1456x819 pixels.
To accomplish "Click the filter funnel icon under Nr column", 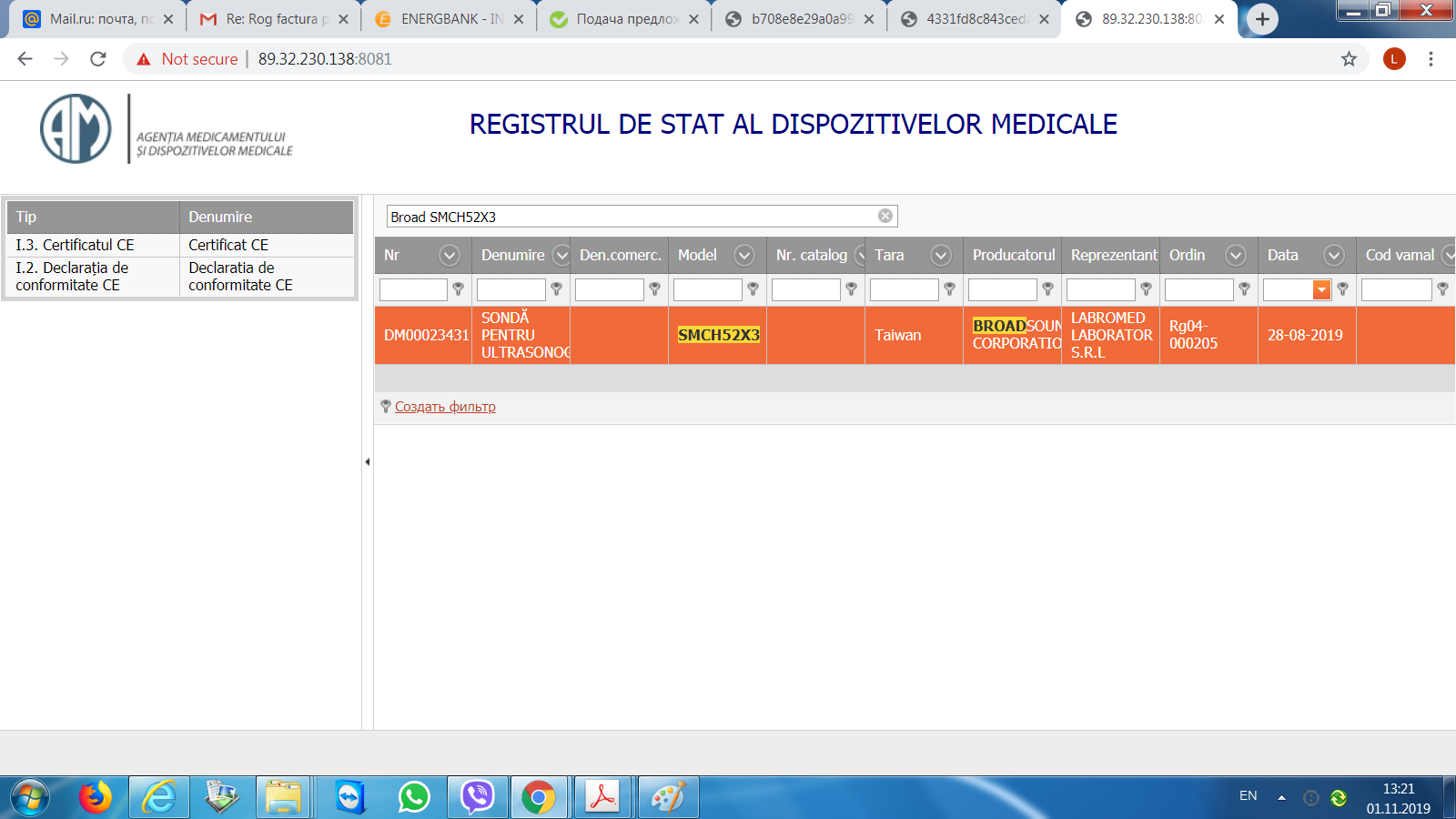I will tap(458, 289).
